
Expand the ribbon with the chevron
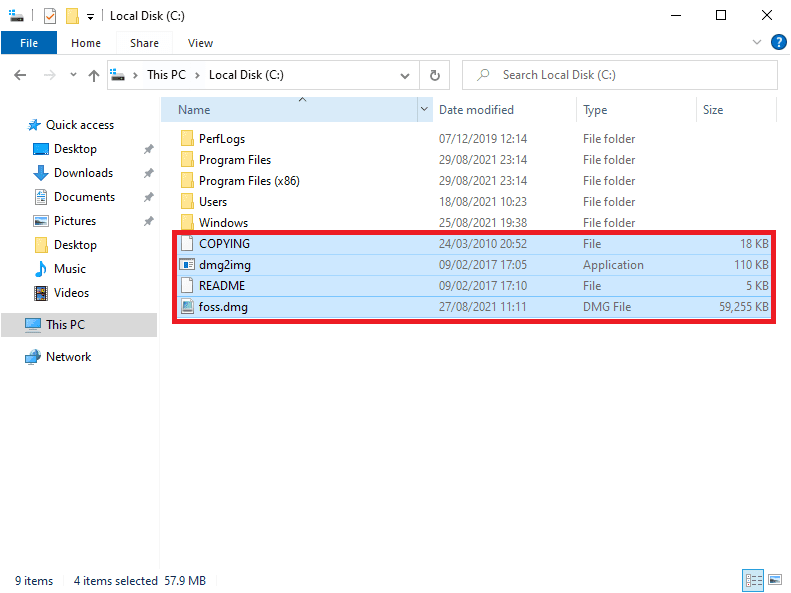(757, 42)
